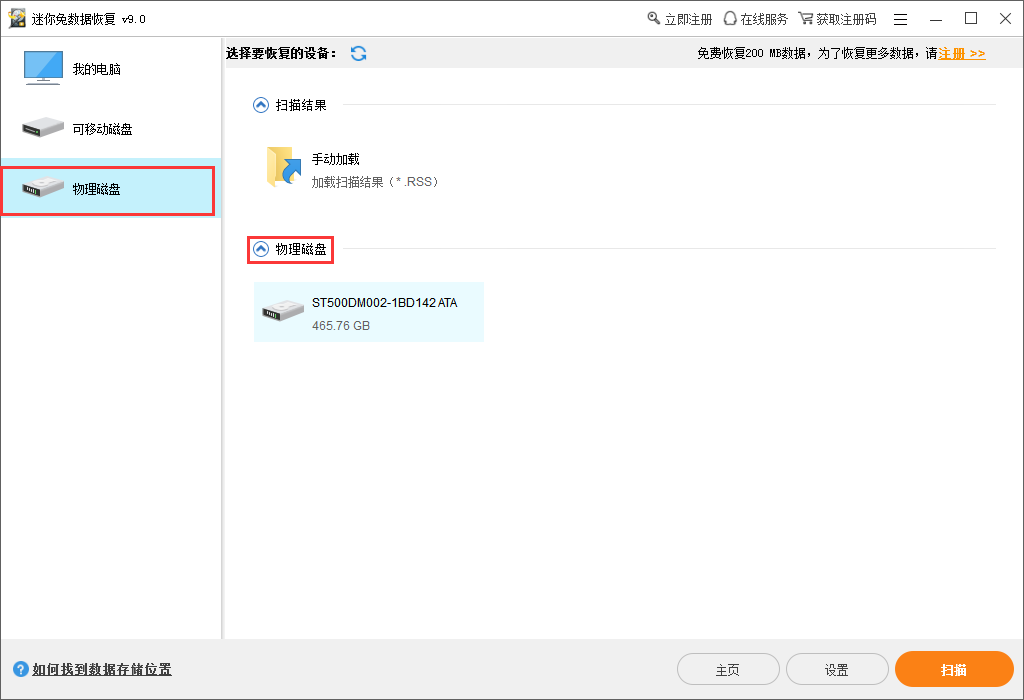1024x700 pixels.
Task: Collapse the 物理磁盘 section arrow
Action: [x=261, y=249]
